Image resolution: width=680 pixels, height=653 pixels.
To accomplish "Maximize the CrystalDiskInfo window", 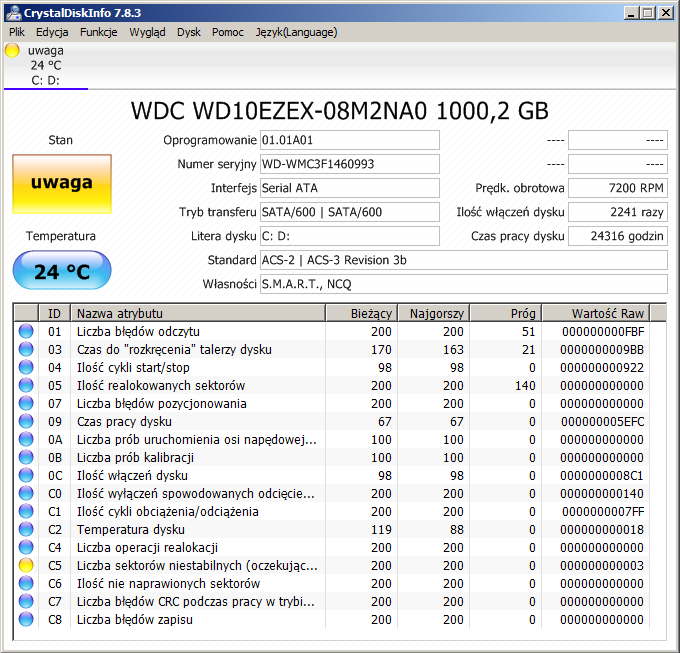I will [x=648, y=13].
